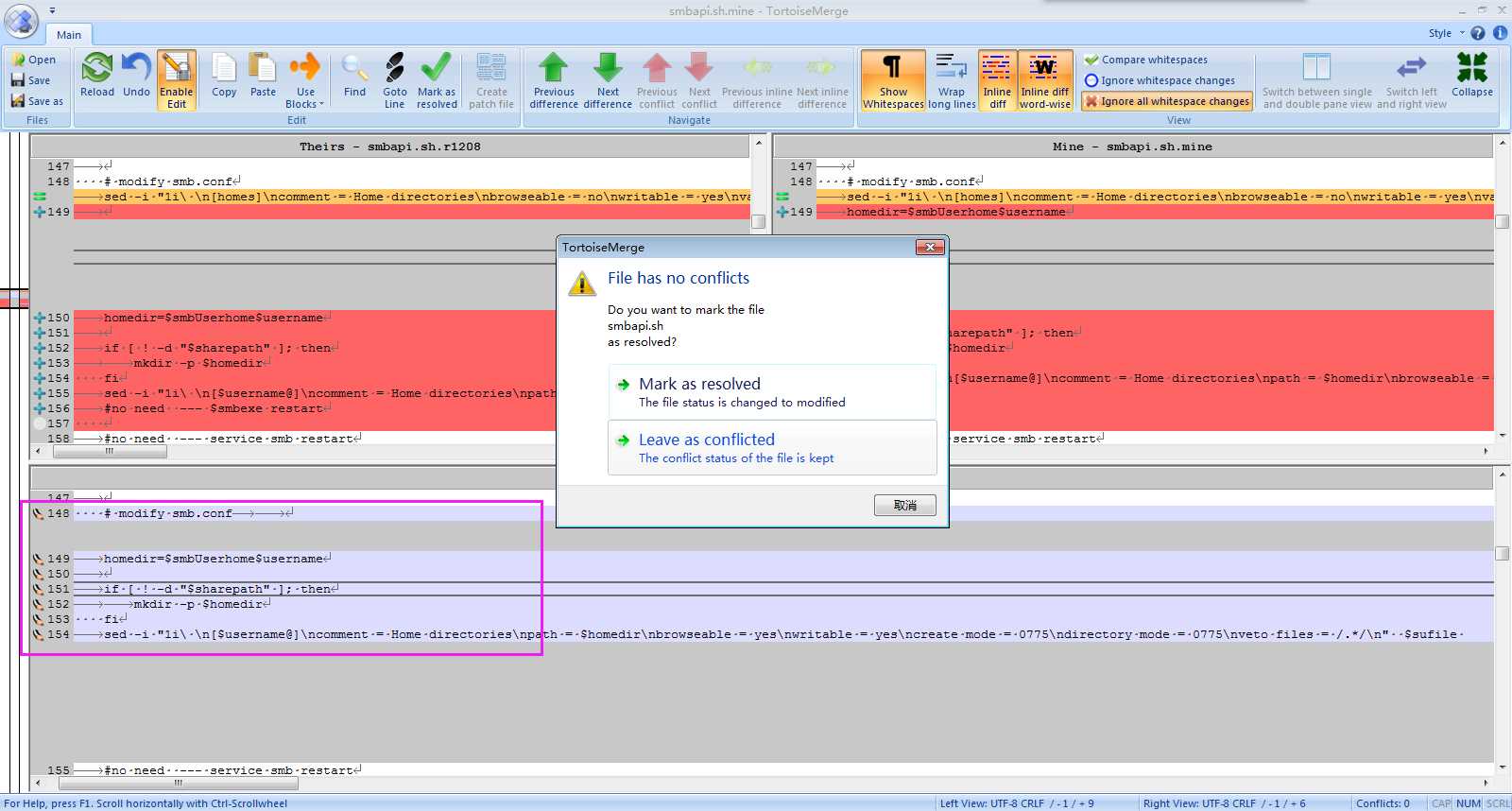Undo the last edit
Image resolution: width=1512 pixels, height=811 pixels.
click(x=136, y=77)
